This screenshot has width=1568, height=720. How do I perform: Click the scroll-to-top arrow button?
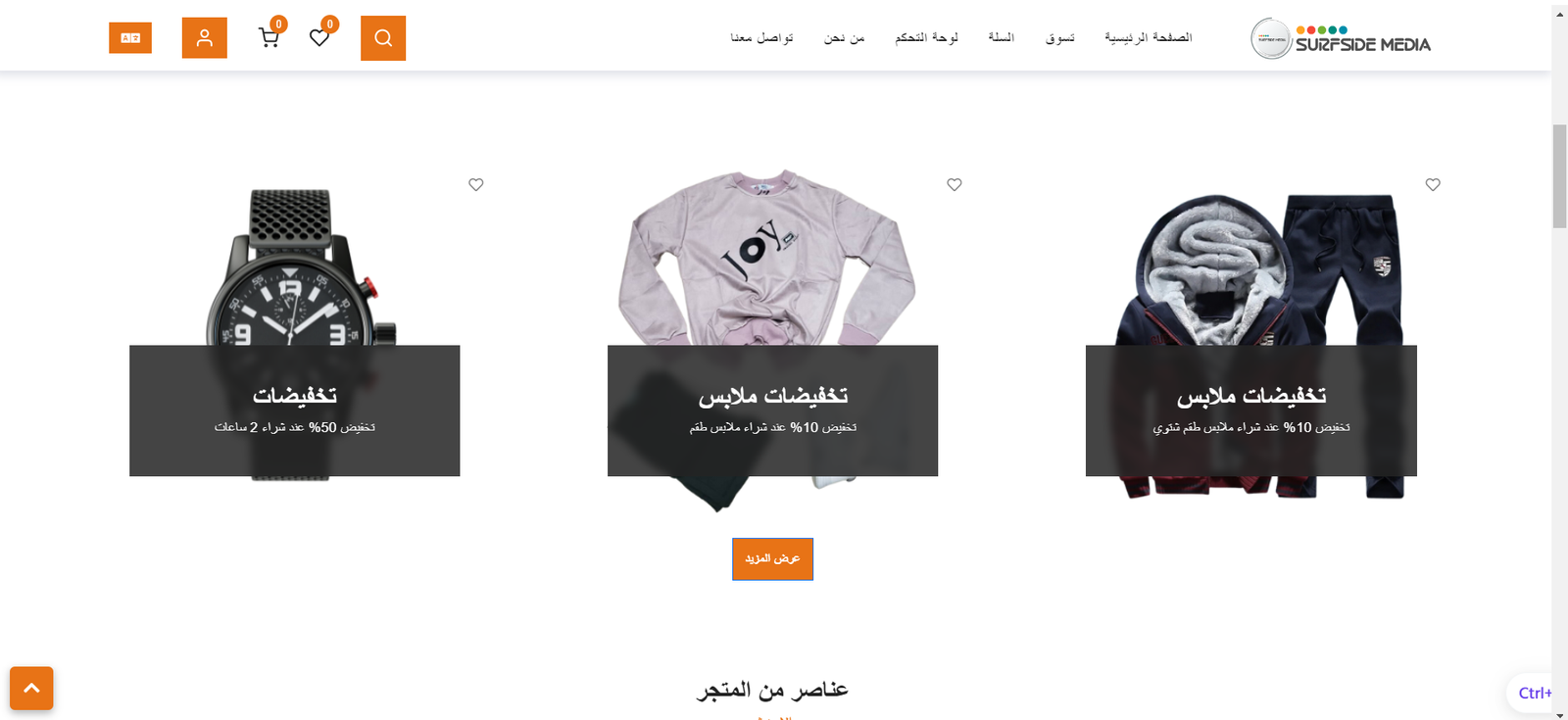pos(31,689)
